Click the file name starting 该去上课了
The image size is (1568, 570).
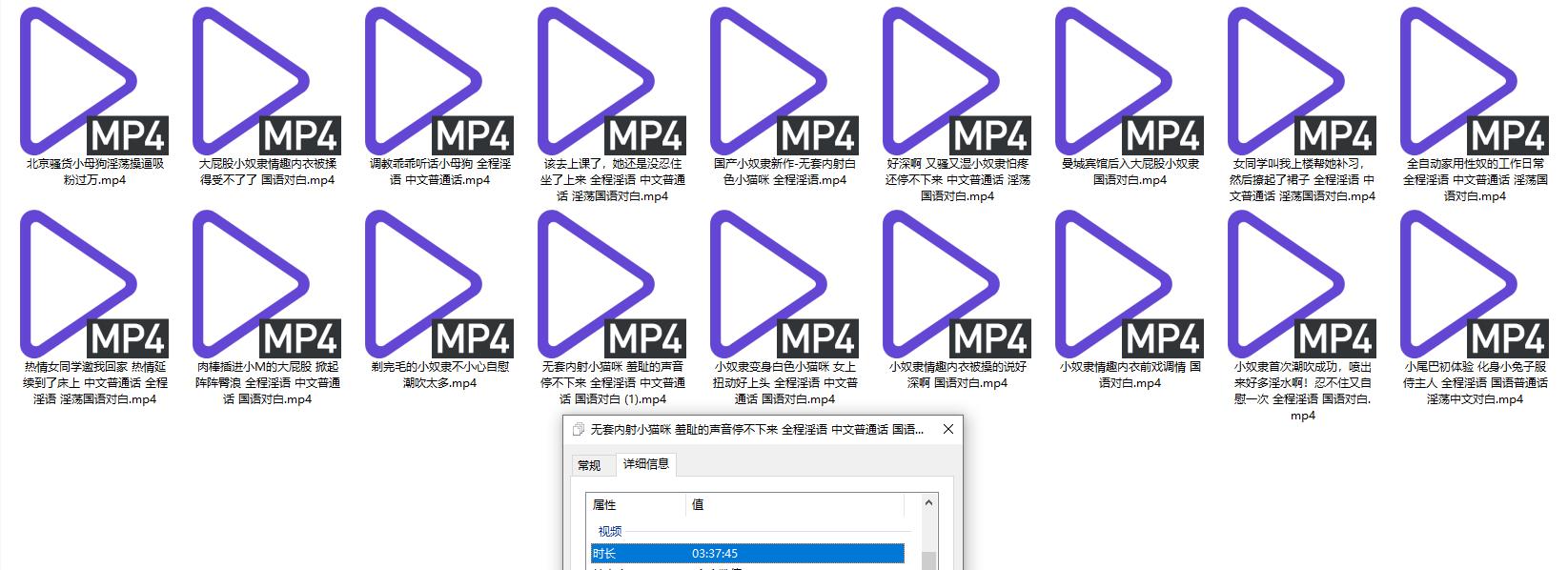[612, 179]
